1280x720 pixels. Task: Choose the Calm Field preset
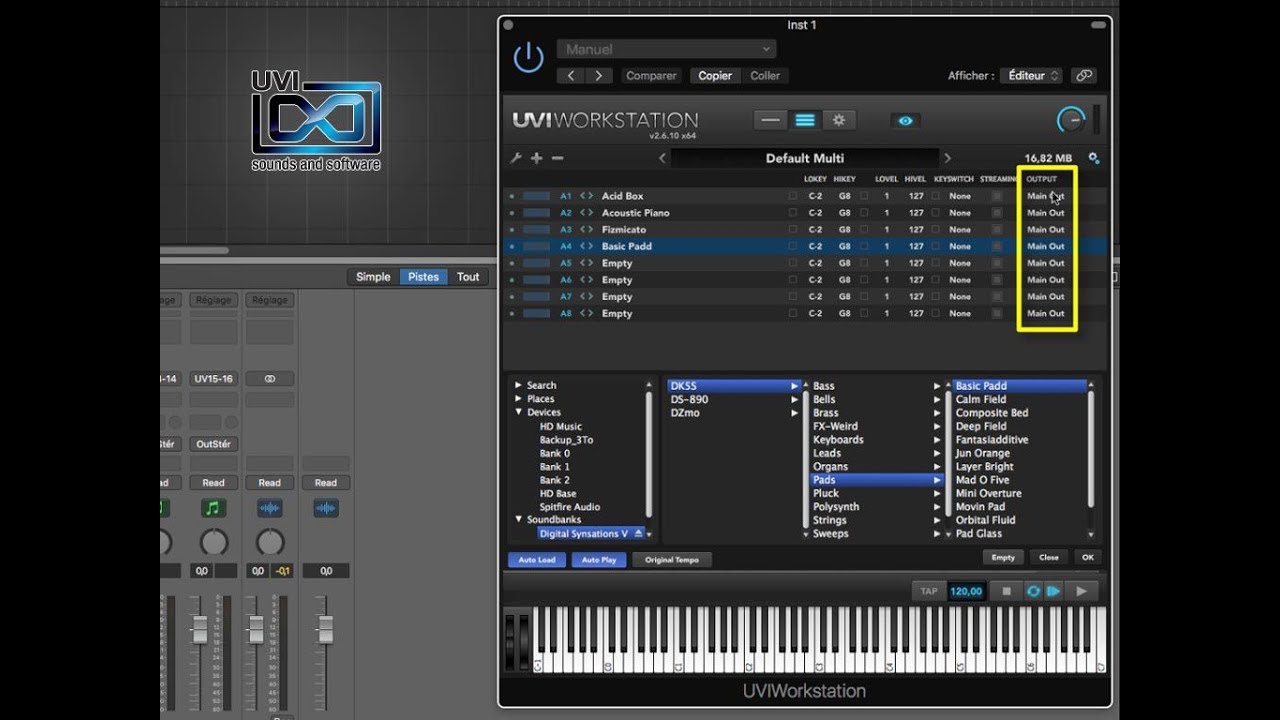pyautogui.click(x=981, y=399)
